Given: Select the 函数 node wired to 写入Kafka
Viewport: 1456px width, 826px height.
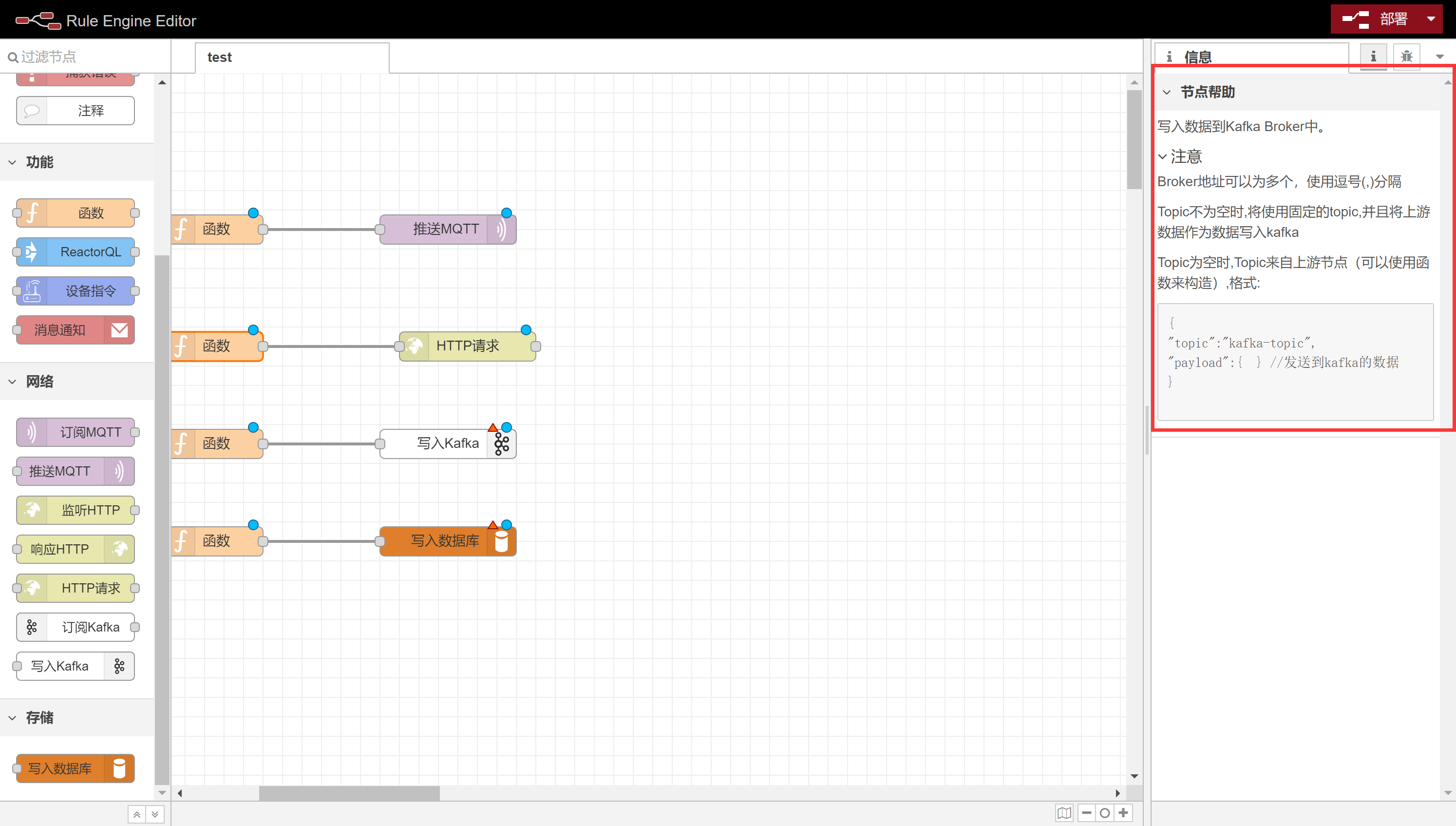Looking at the screenshot, I should tap(217, 443).
